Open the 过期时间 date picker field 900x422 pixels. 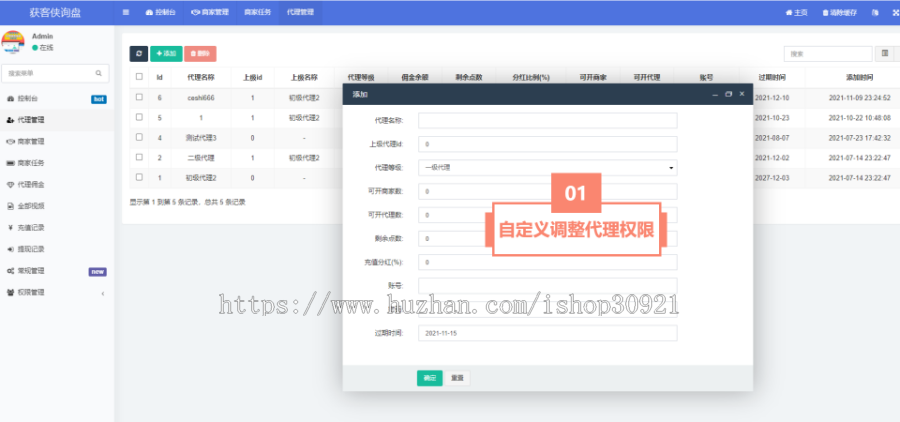(547, 333)
